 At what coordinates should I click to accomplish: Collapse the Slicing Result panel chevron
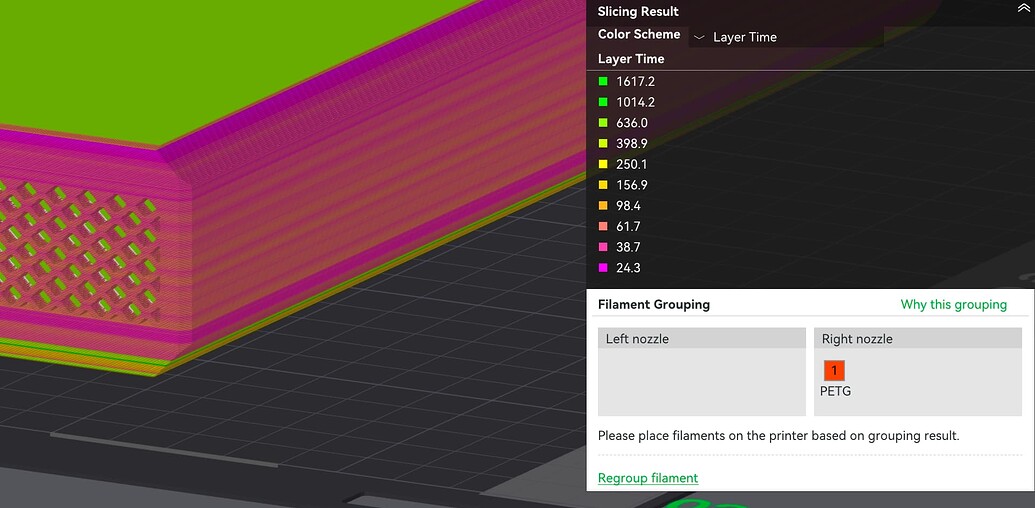coord(1024,8)
